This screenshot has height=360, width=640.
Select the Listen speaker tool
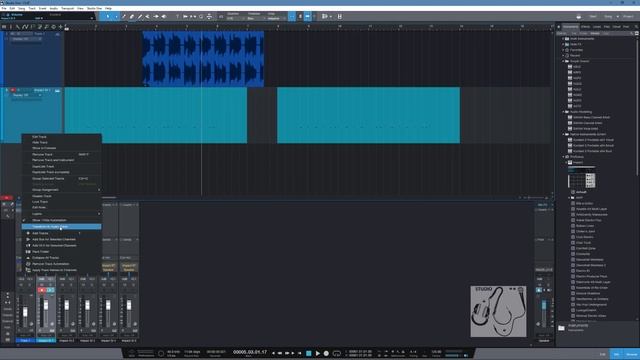coord(164,16)
